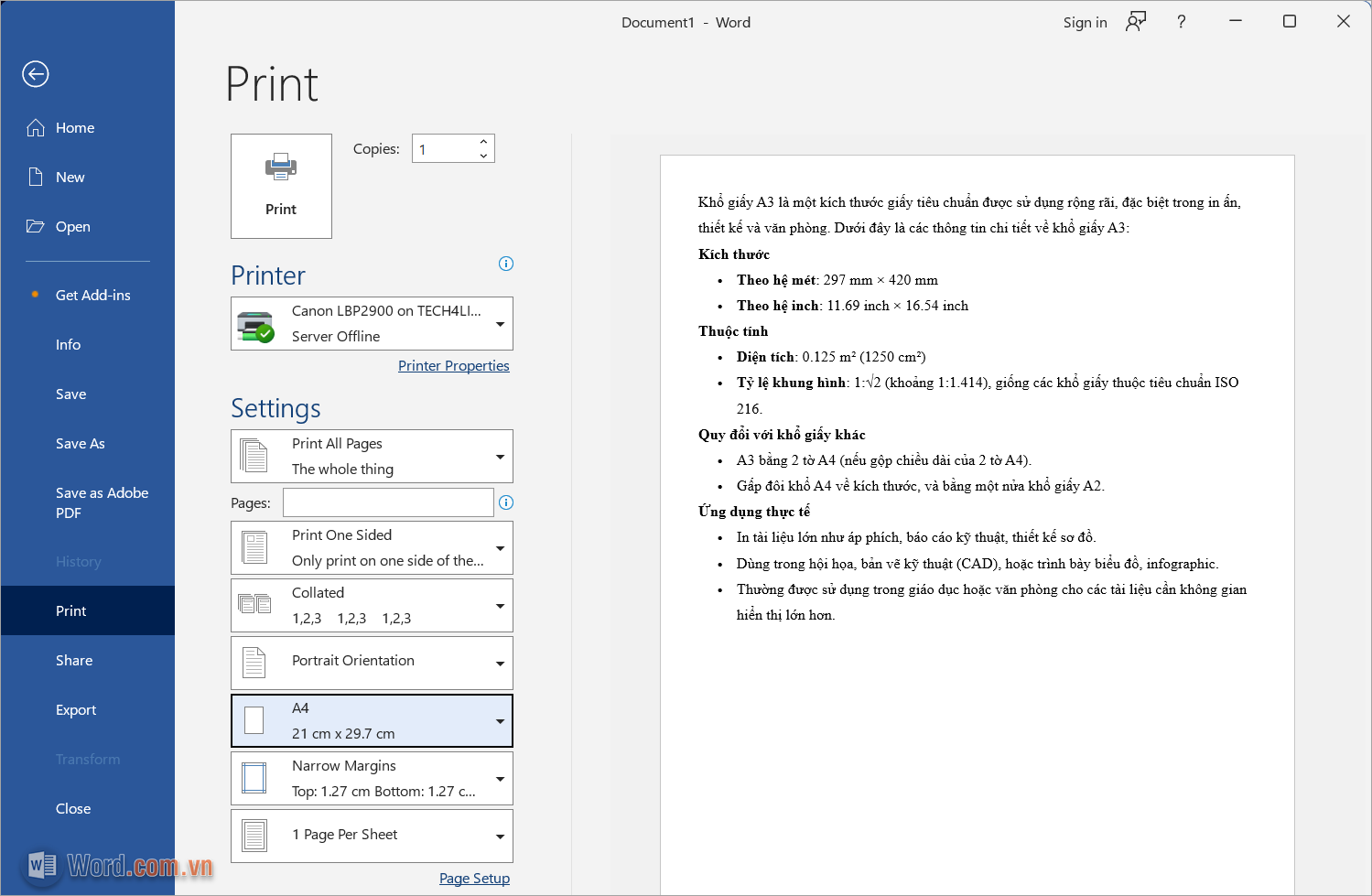Select the Save As option
Viewport: 1372px width, 896px height.
pos(80,443)
